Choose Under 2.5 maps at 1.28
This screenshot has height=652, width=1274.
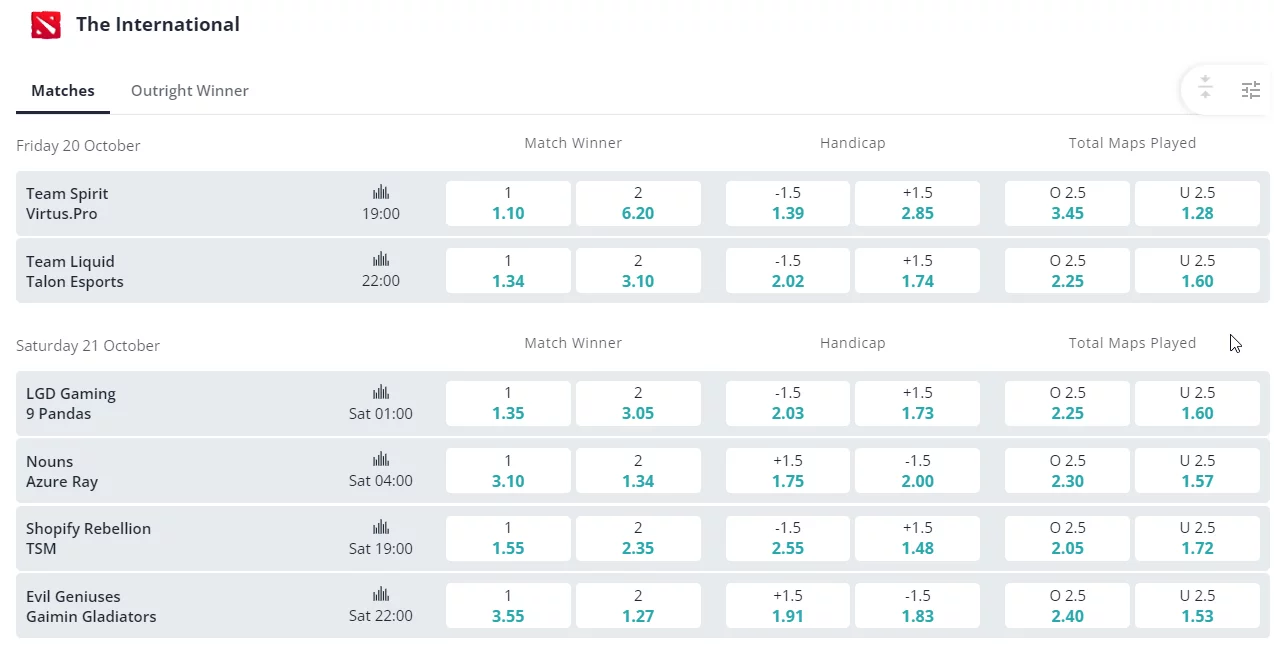[1197, 203]
